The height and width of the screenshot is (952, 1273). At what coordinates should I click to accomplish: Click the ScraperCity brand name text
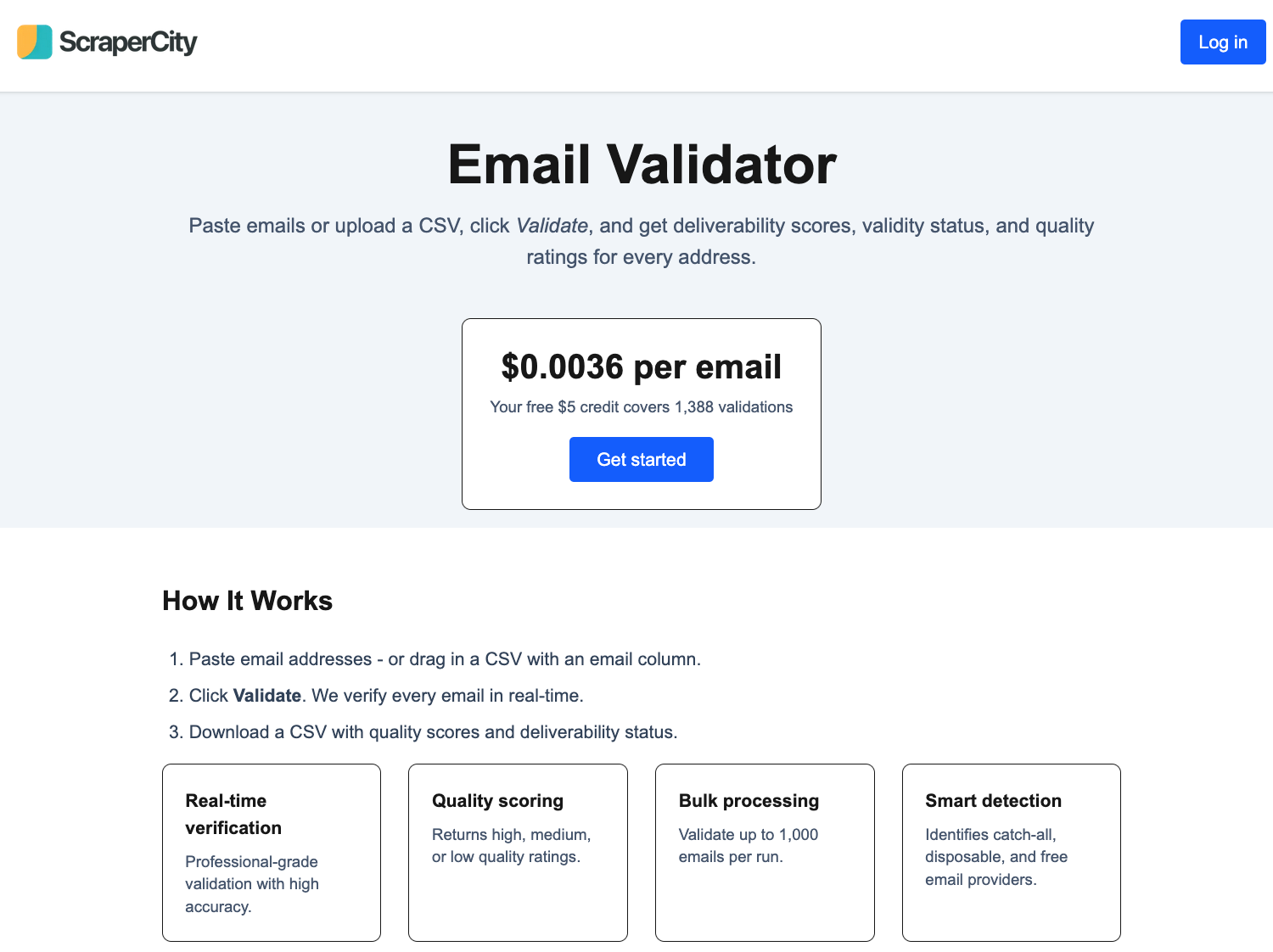tap(128, 42)
